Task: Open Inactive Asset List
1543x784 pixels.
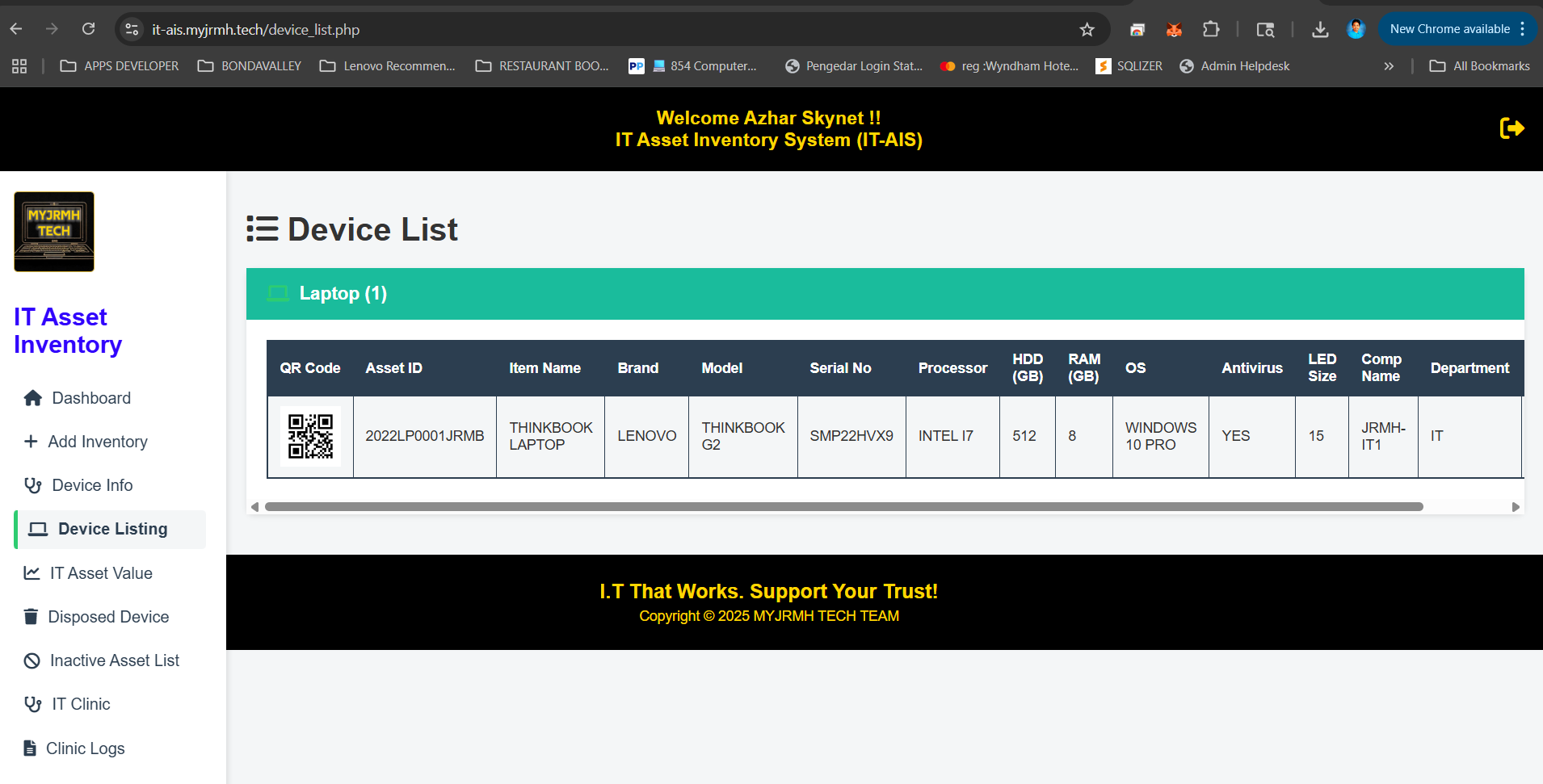Action: click(x=114, y=660)
